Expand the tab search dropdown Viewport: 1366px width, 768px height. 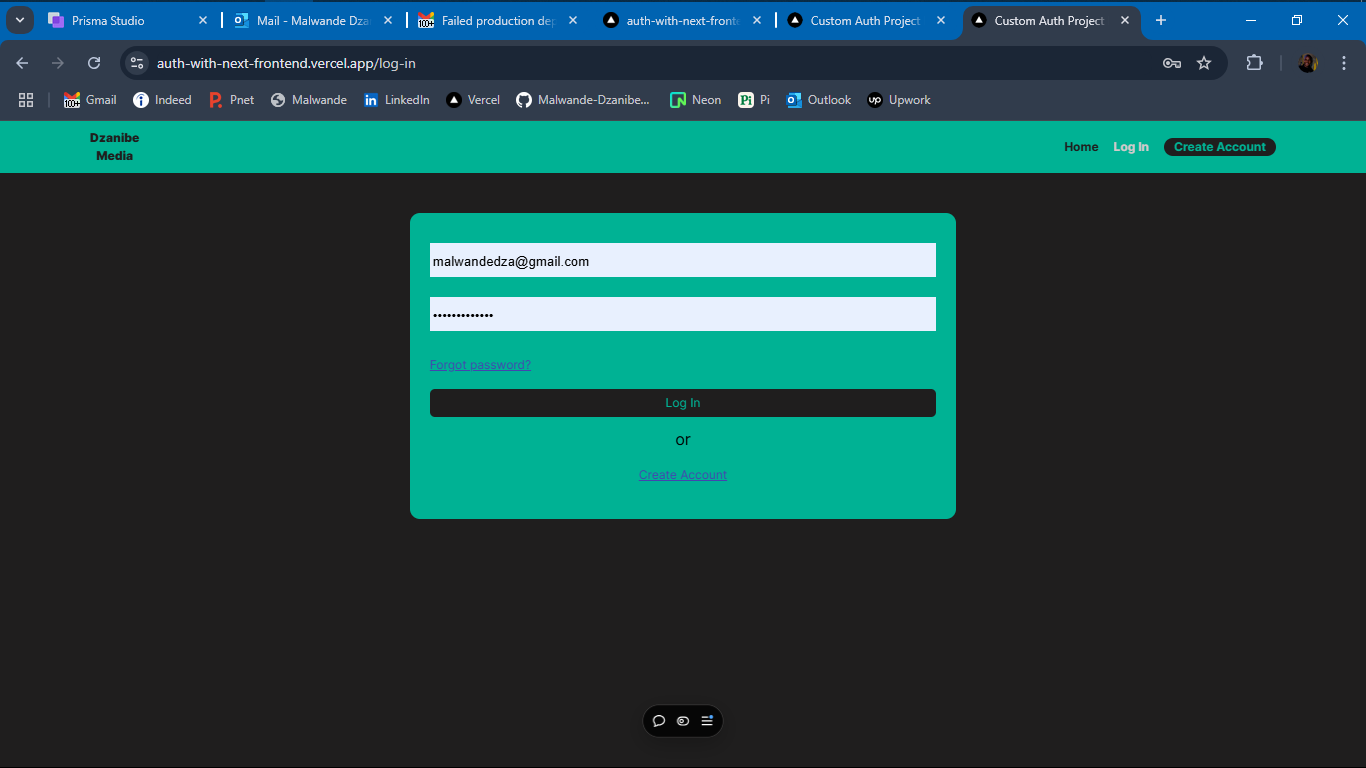coord(19,20)
